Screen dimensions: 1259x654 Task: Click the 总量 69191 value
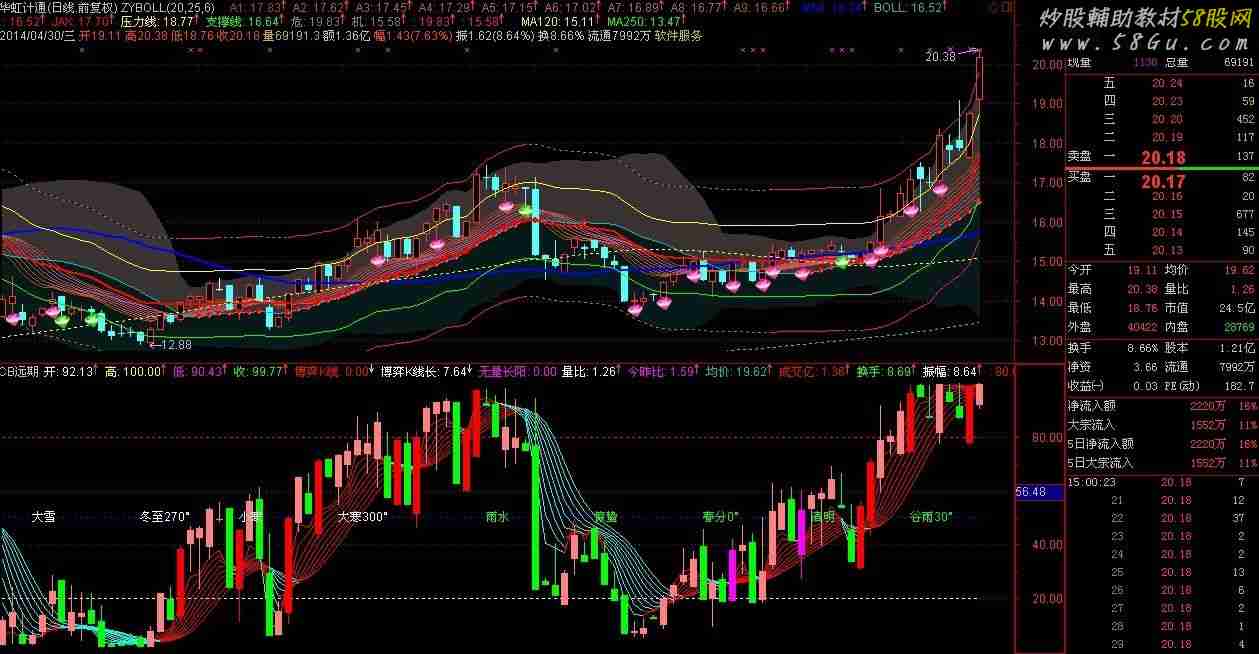1238,62
